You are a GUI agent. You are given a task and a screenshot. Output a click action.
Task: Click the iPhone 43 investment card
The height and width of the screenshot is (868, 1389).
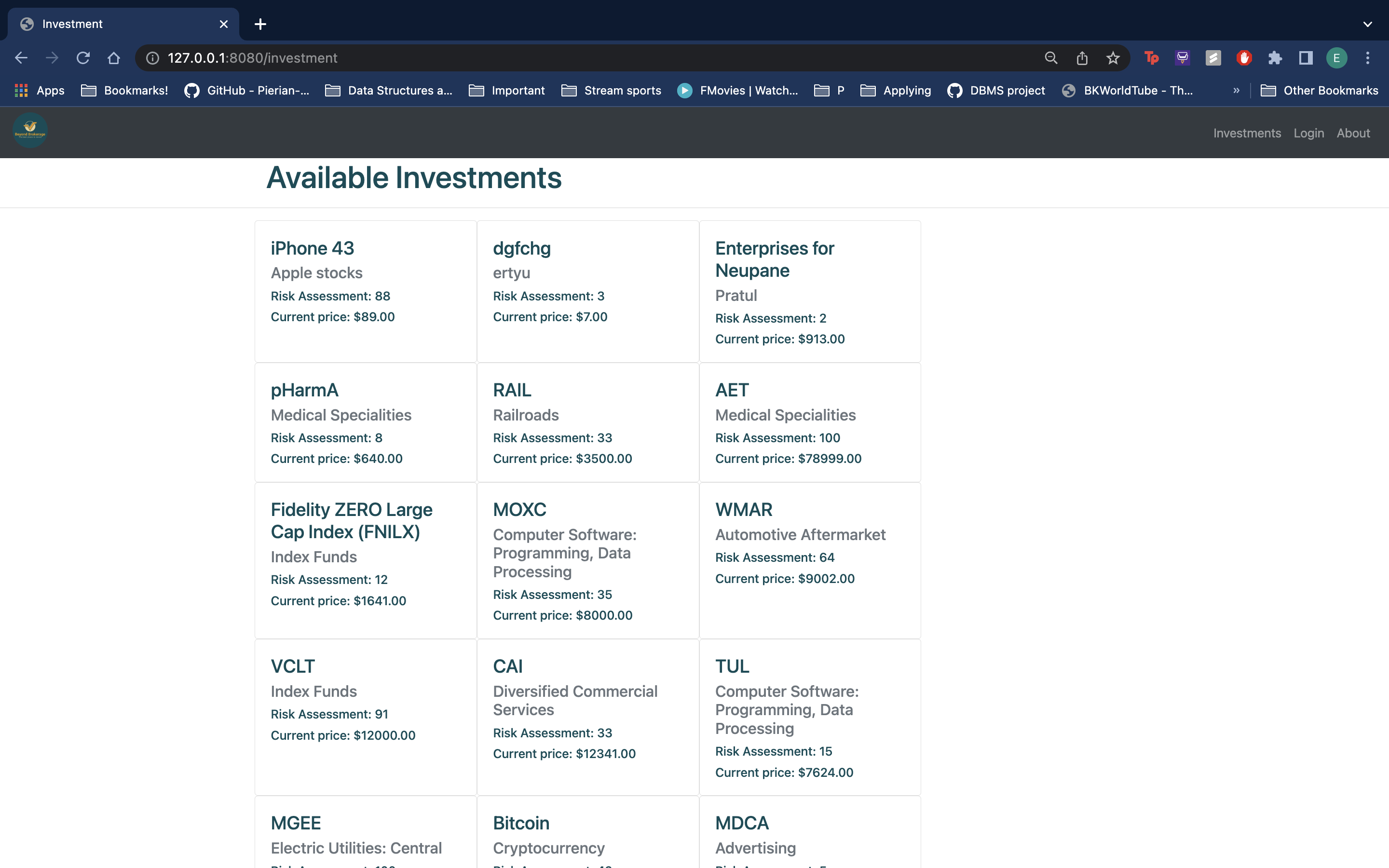pyautogui.click(x=366, y=291)
